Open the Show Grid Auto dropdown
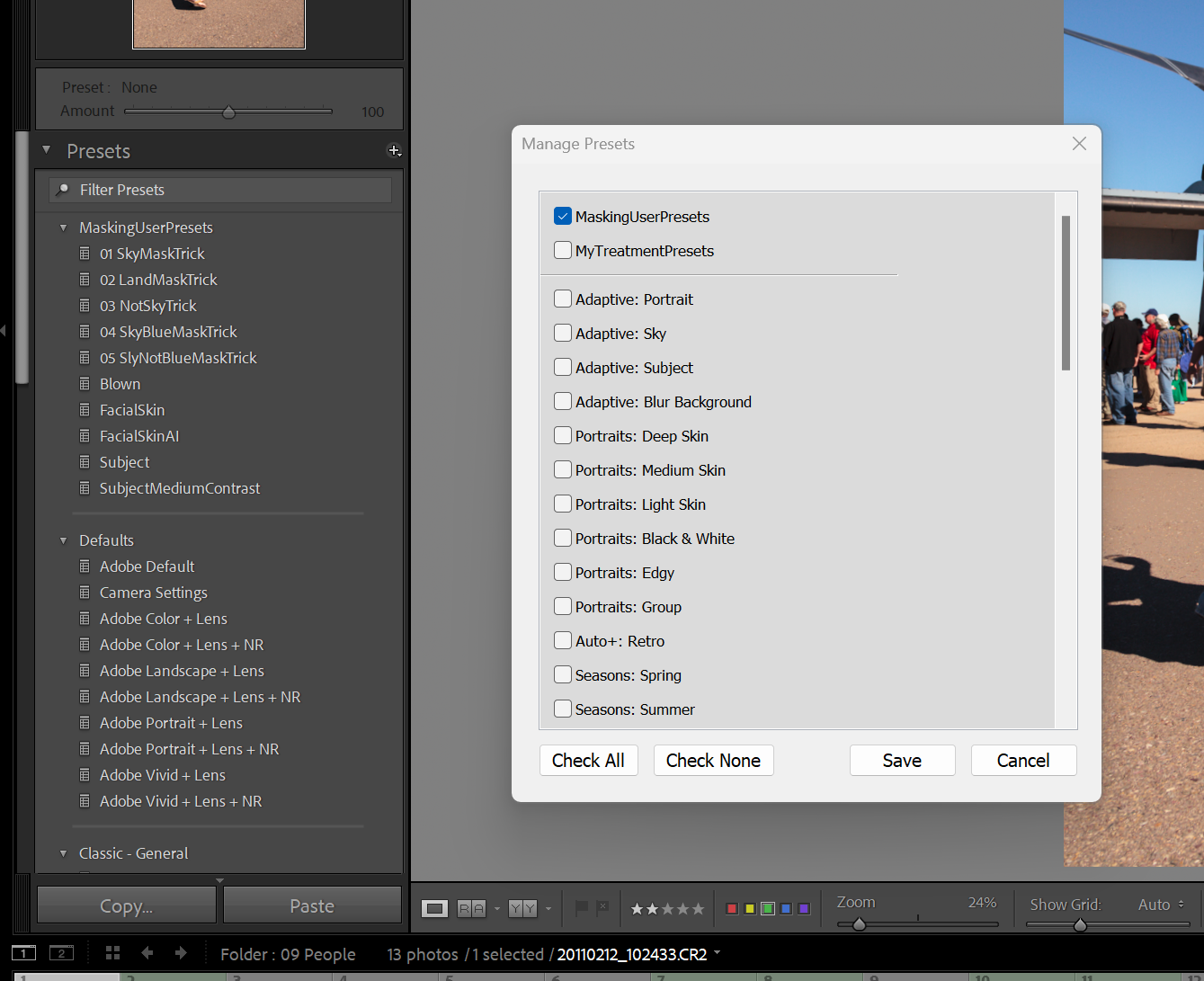Screen dimensions: 1204x981 pyautogui.click(x=1160, y=904)
